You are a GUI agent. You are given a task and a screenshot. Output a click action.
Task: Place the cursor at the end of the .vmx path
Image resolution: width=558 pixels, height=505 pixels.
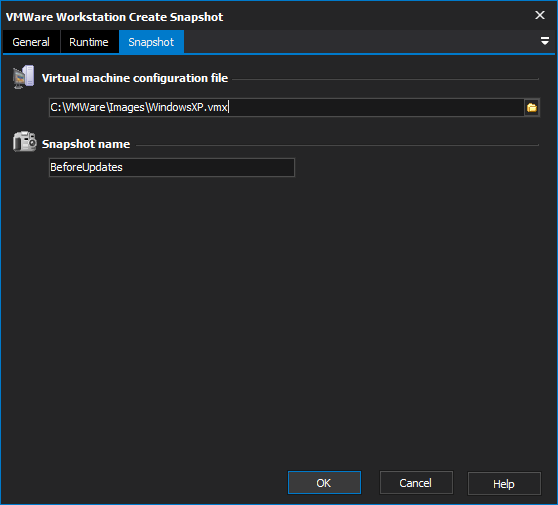pyautogui.click(x=228, y=107)
